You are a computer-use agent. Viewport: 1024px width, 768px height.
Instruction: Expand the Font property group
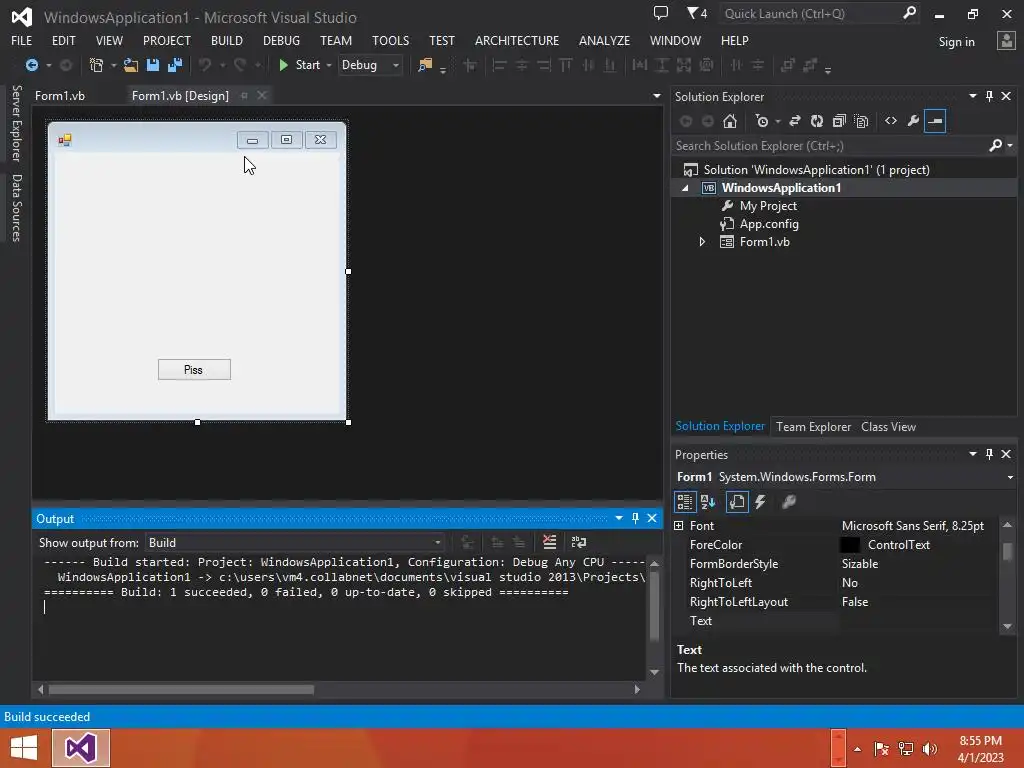(x=679, y=526)
